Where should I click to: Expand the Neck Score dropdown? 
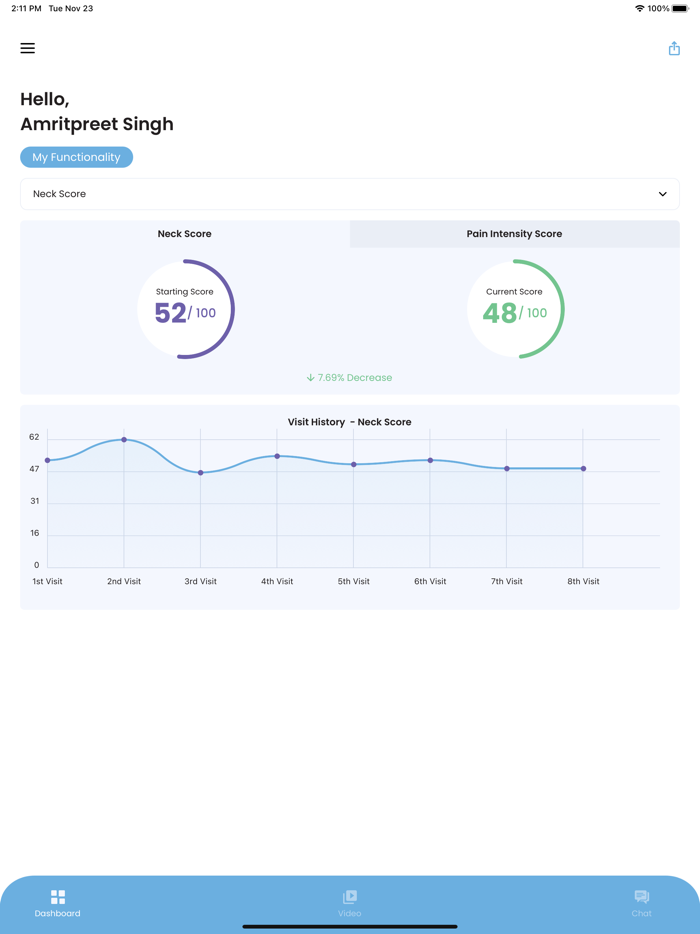tap(350, 194)
